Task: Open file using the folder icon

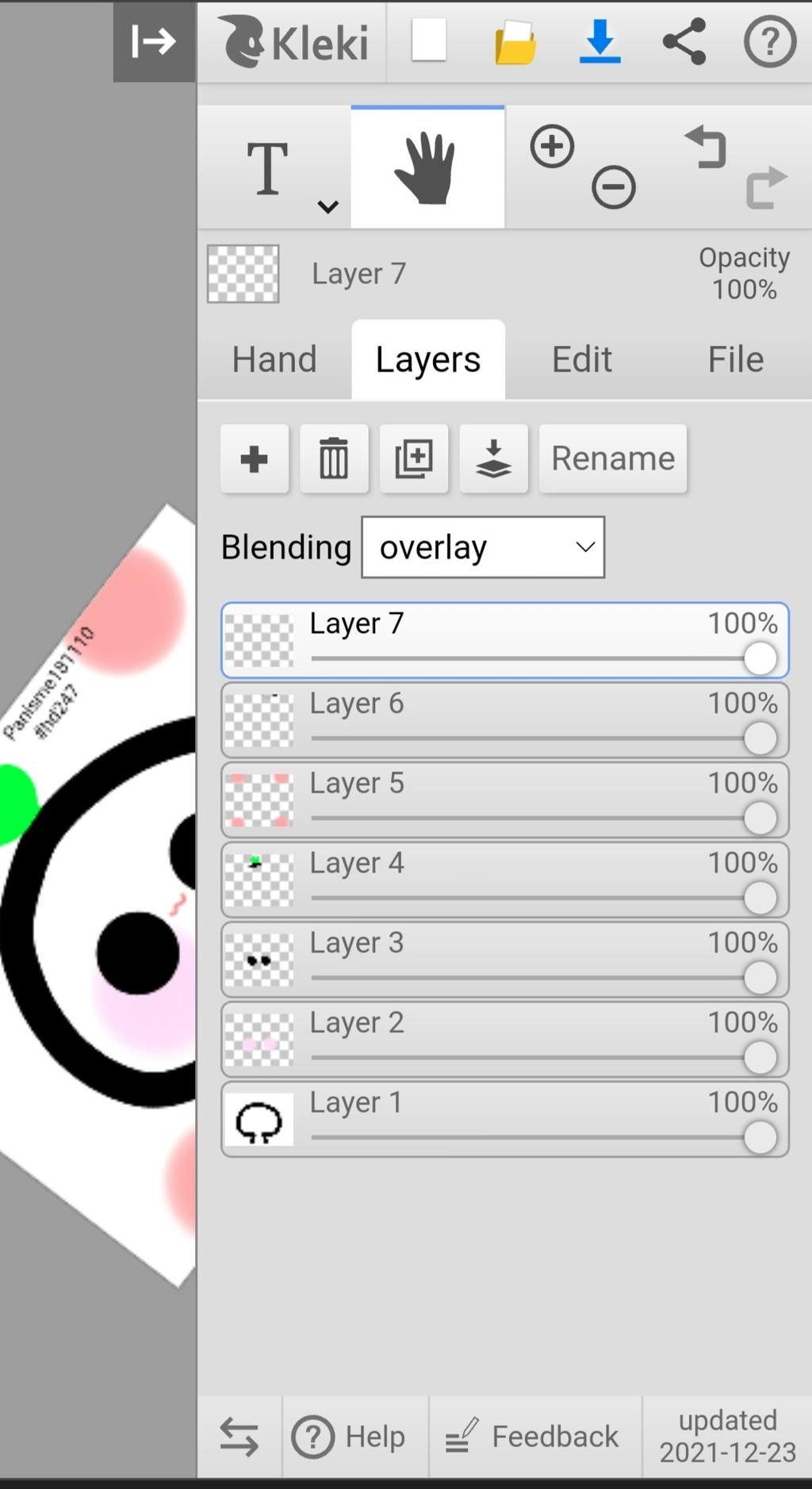Action: (x=515, y=42)
